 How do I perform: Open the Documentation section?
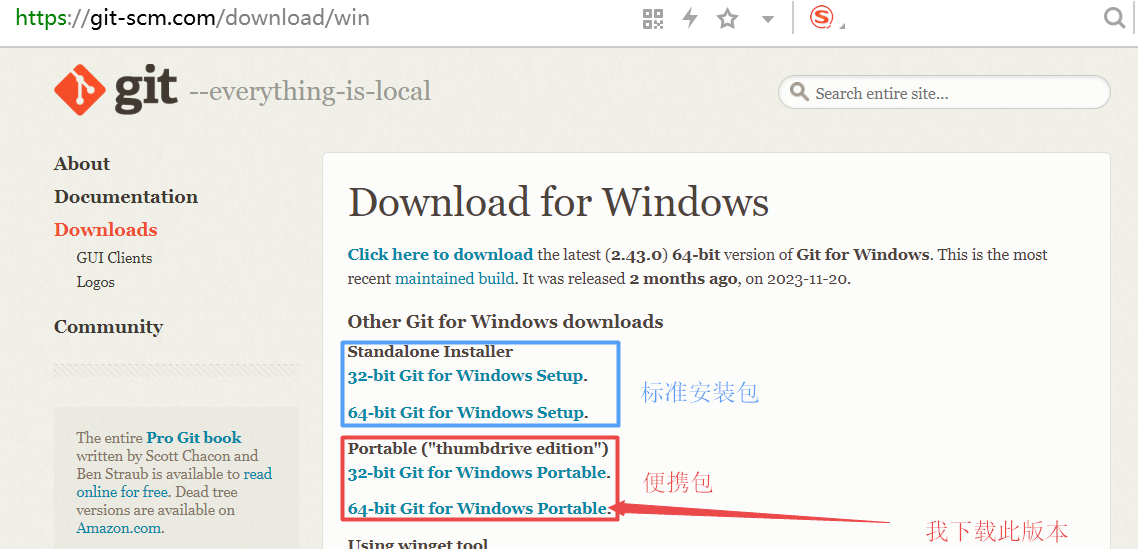pos(126,197)
